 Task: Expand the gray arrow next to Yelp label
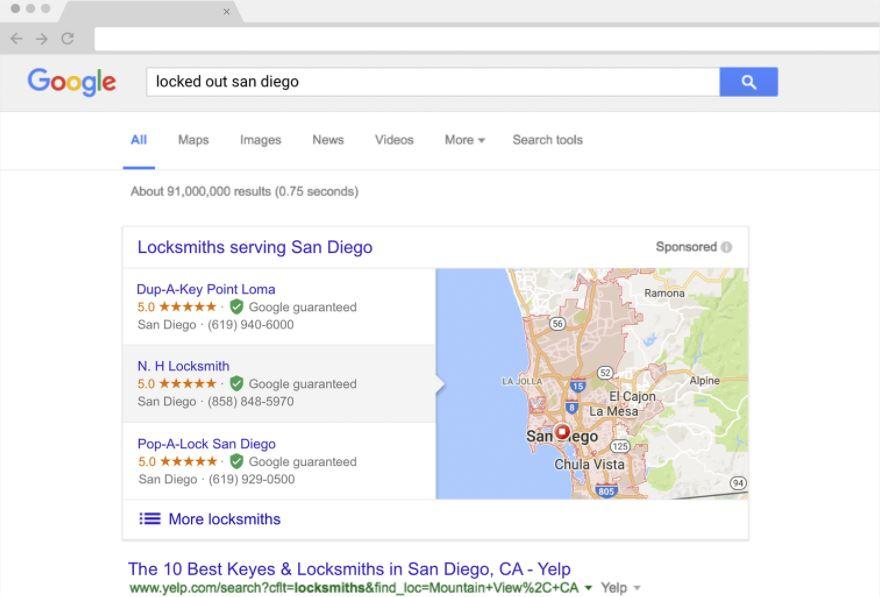click(x=637, y=588)
